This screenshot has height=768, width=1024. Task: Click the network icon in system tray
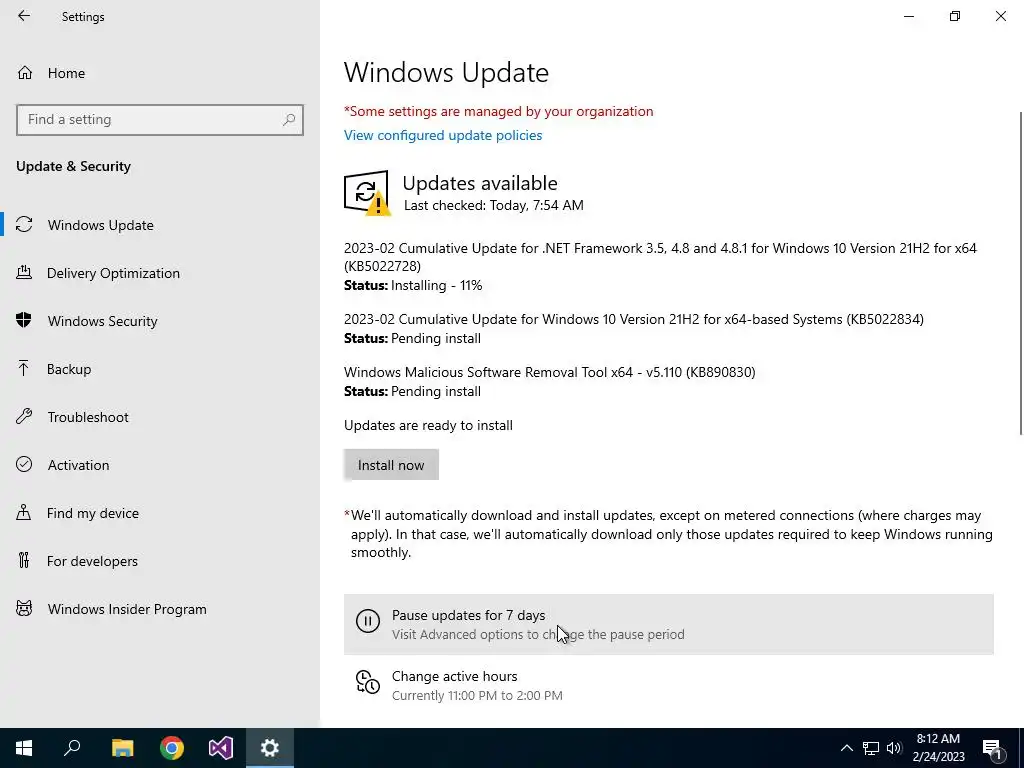point(871,748)
